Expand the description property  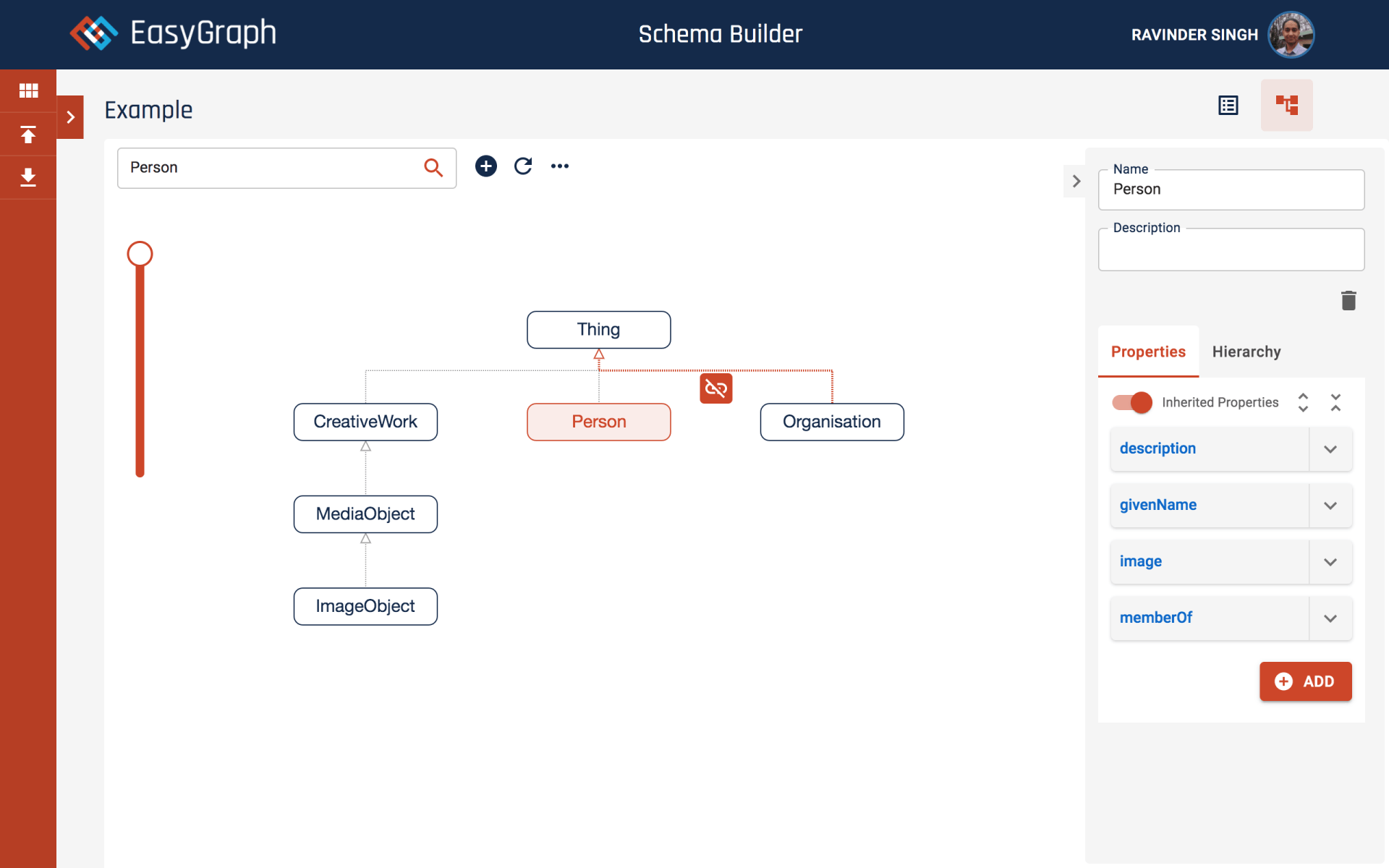pos(1330,449)
